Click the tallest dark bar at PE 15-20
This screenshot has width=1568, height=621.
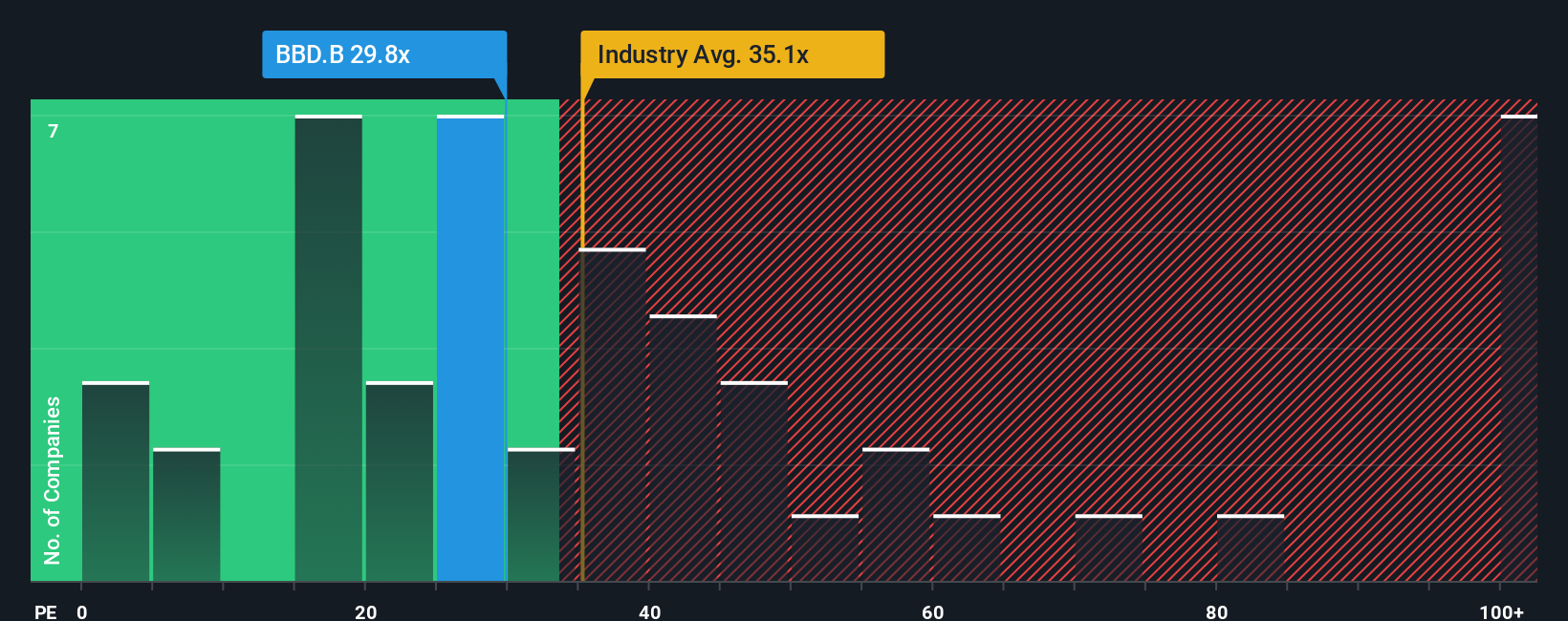click(329, 348)
